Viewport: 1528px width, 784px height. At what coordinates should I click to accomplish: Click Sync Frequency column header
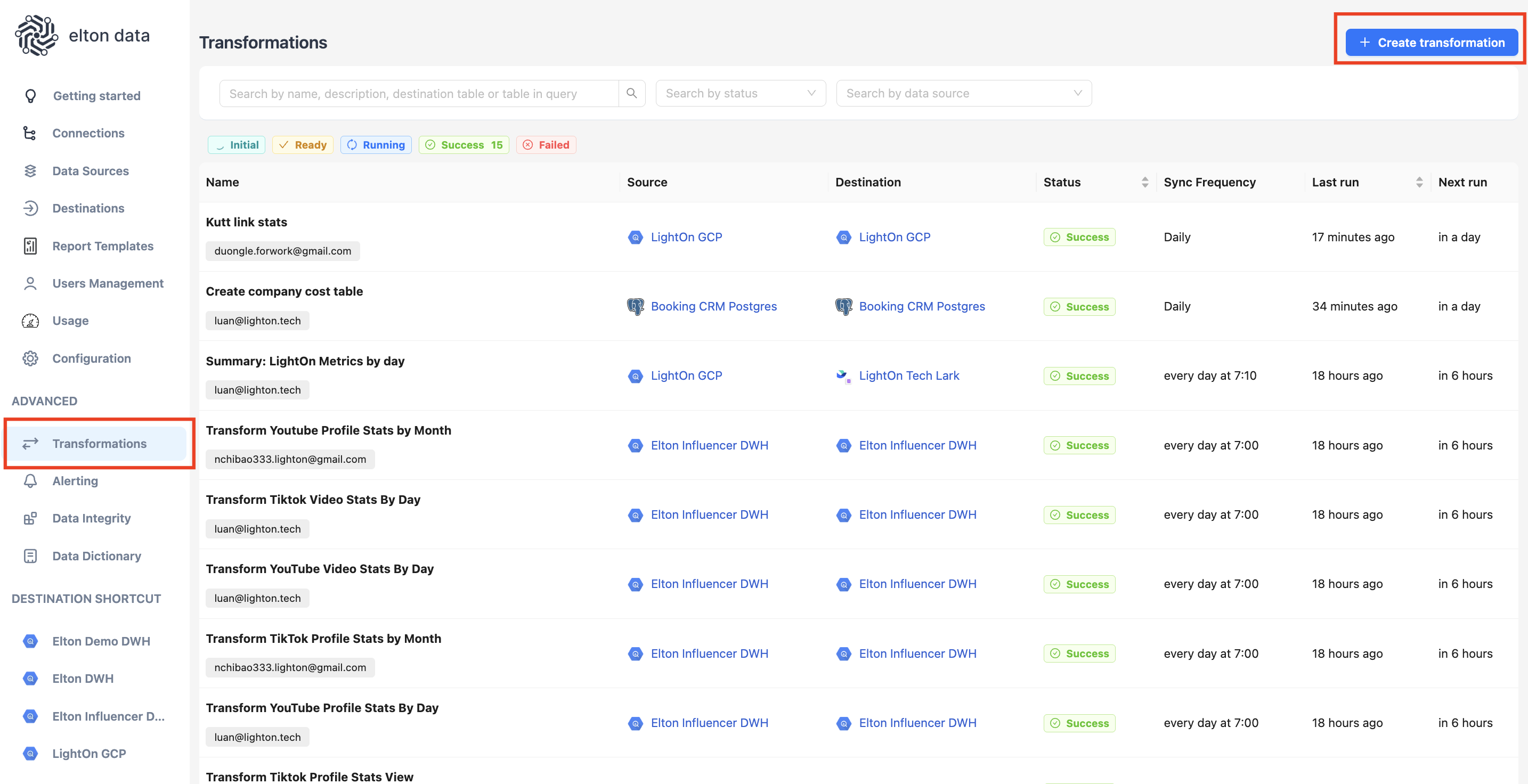click(x=1209, y=183)
